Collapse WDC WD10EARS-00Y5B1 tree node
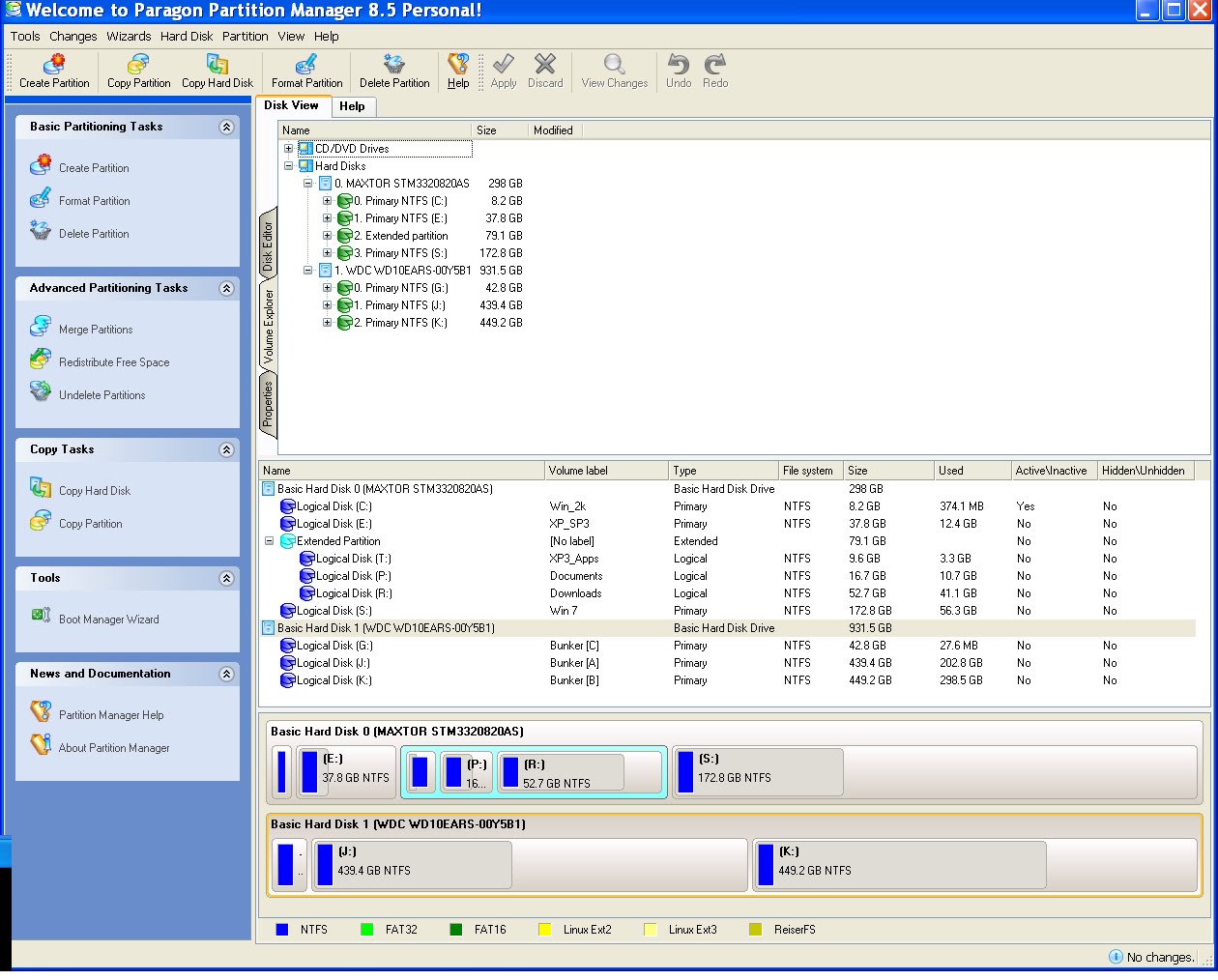This screenshot has height=980, width=1218. 307,271
